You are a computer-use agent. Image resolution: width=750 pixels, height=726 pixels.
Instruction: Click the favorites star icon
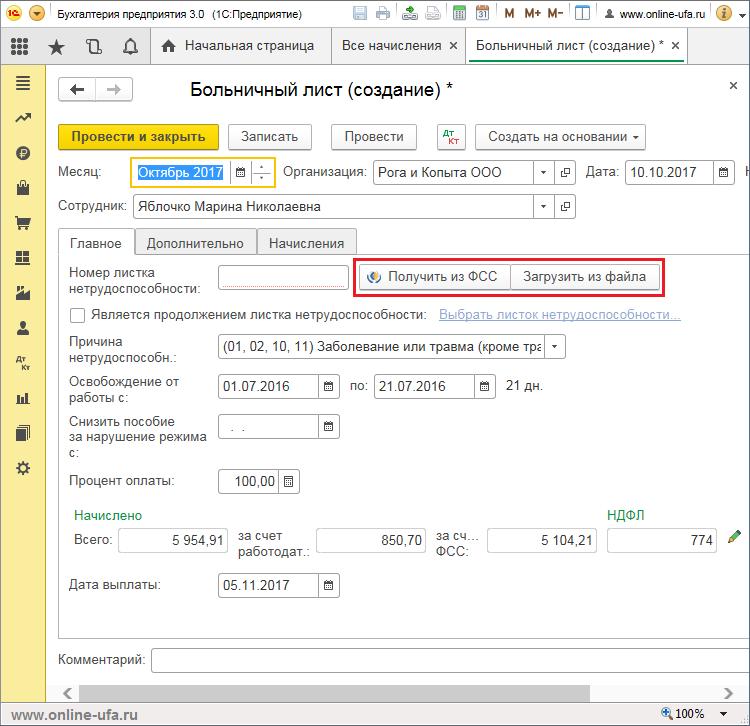56,46
